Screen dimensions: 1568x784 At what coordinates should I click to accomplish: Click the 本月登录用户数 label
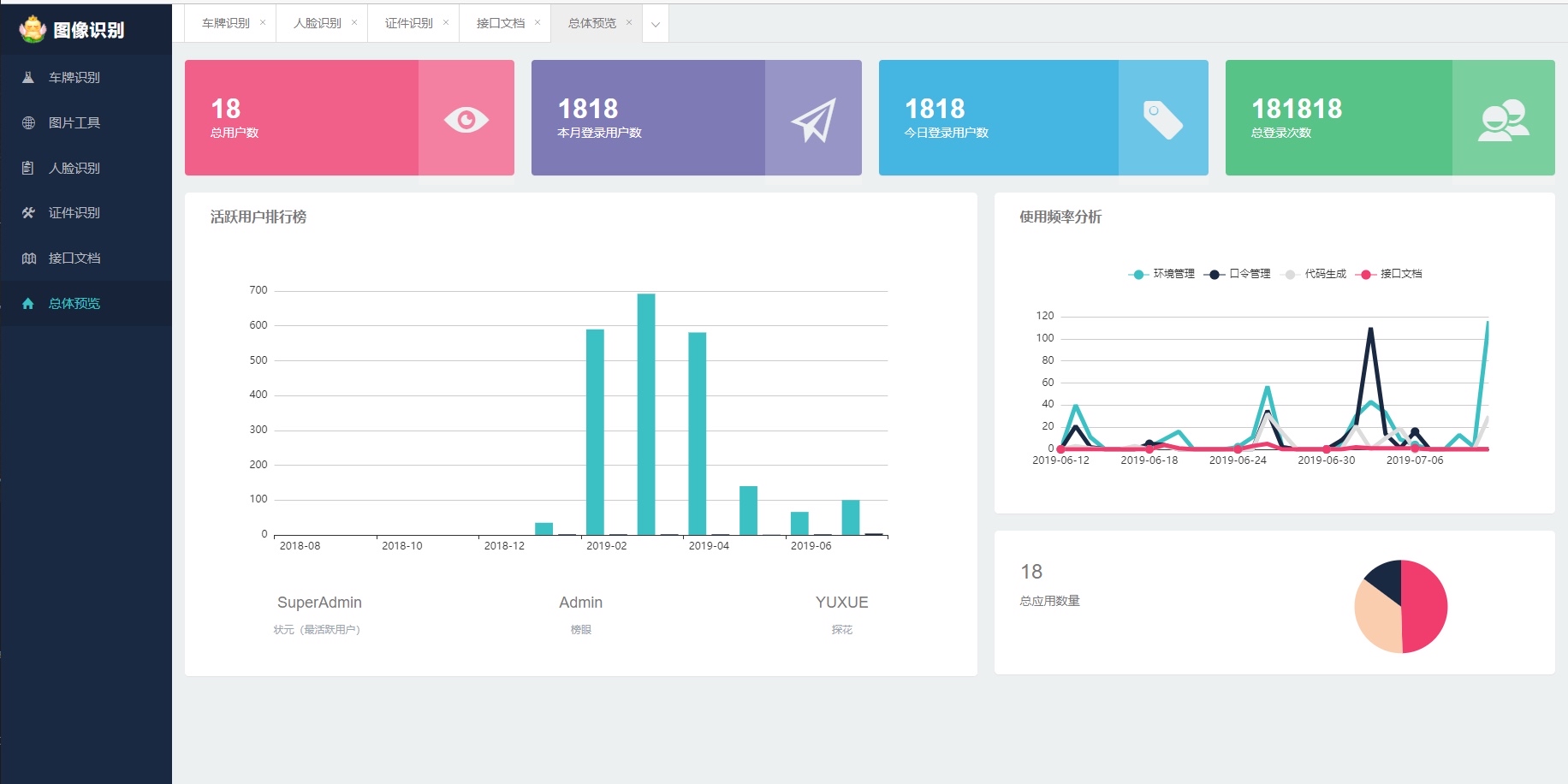pyautogui.click(x=599, y=133)
